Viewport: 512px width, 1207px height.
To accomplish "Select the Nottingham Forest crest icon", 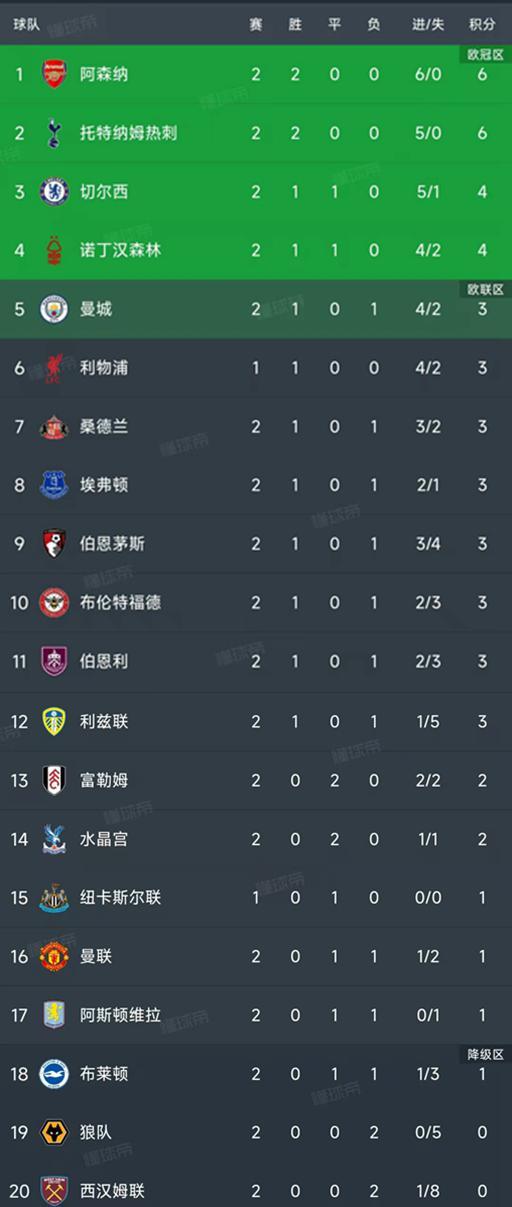I will point(54,250).
